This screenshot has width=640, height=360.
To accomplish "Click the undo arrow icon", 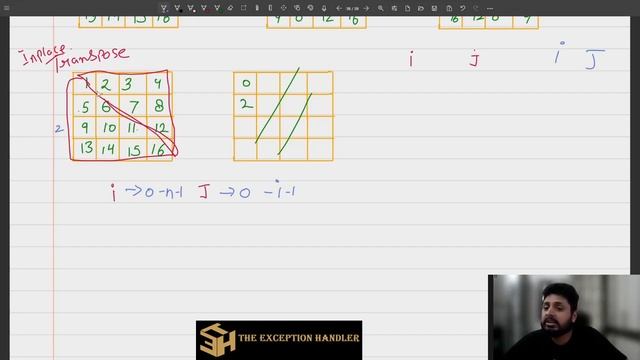I will coord(462,8).
